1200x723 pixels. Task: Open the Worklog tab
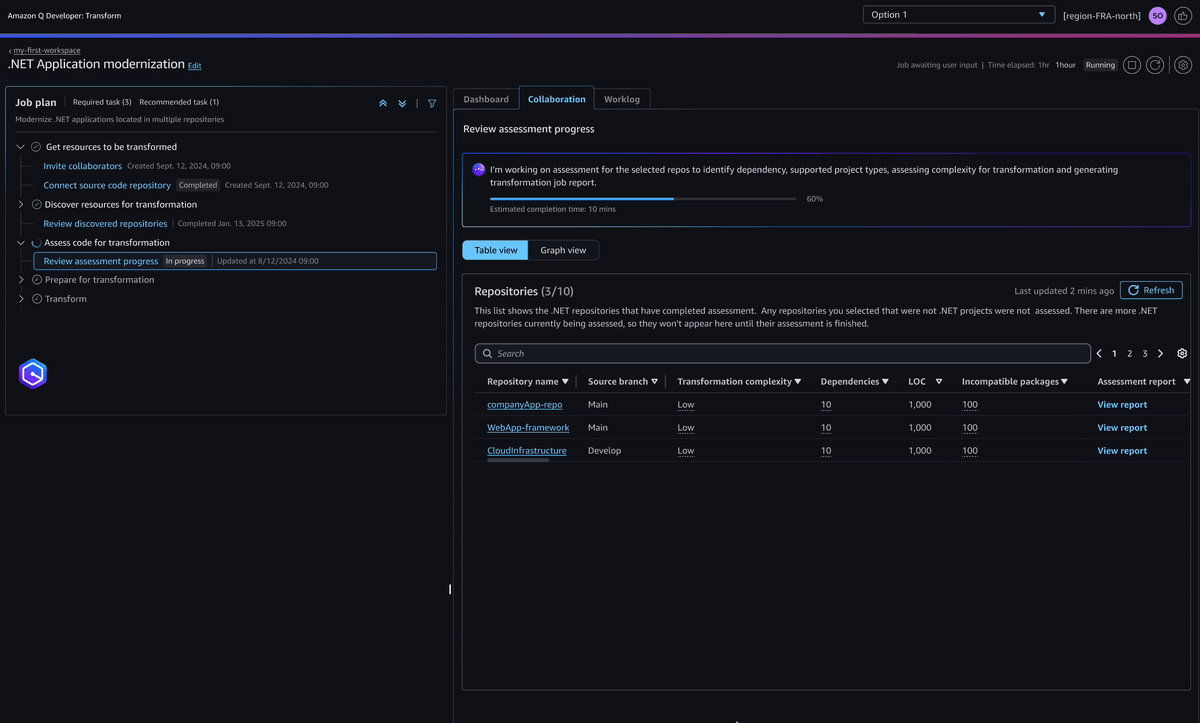click(622, 98)
